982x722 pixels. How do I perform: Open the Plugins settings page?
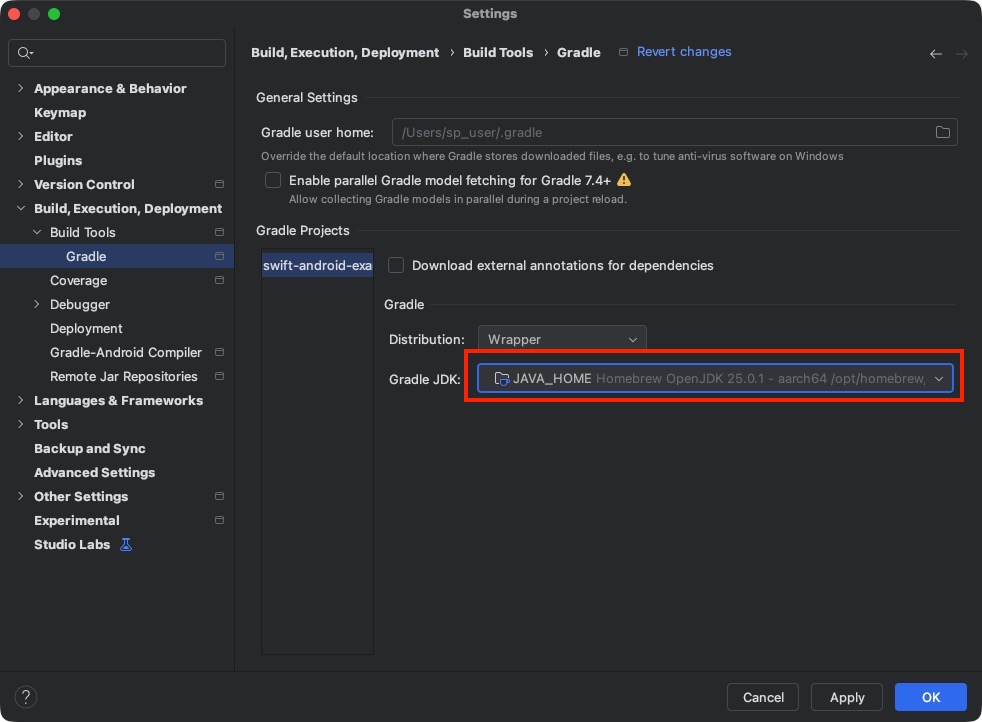pyautogui.click(x=58, y=161)
